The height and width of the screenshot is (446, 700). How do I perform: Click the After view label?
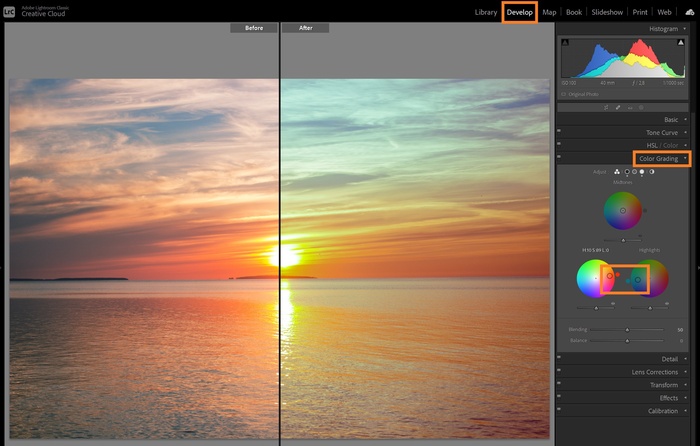[306, 28]
